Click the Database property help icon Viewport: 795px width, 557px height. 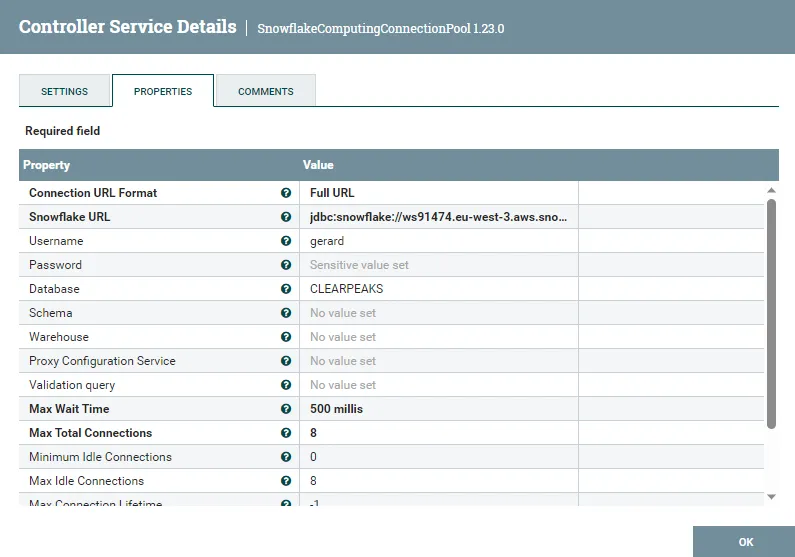click(x=286, y=289)
